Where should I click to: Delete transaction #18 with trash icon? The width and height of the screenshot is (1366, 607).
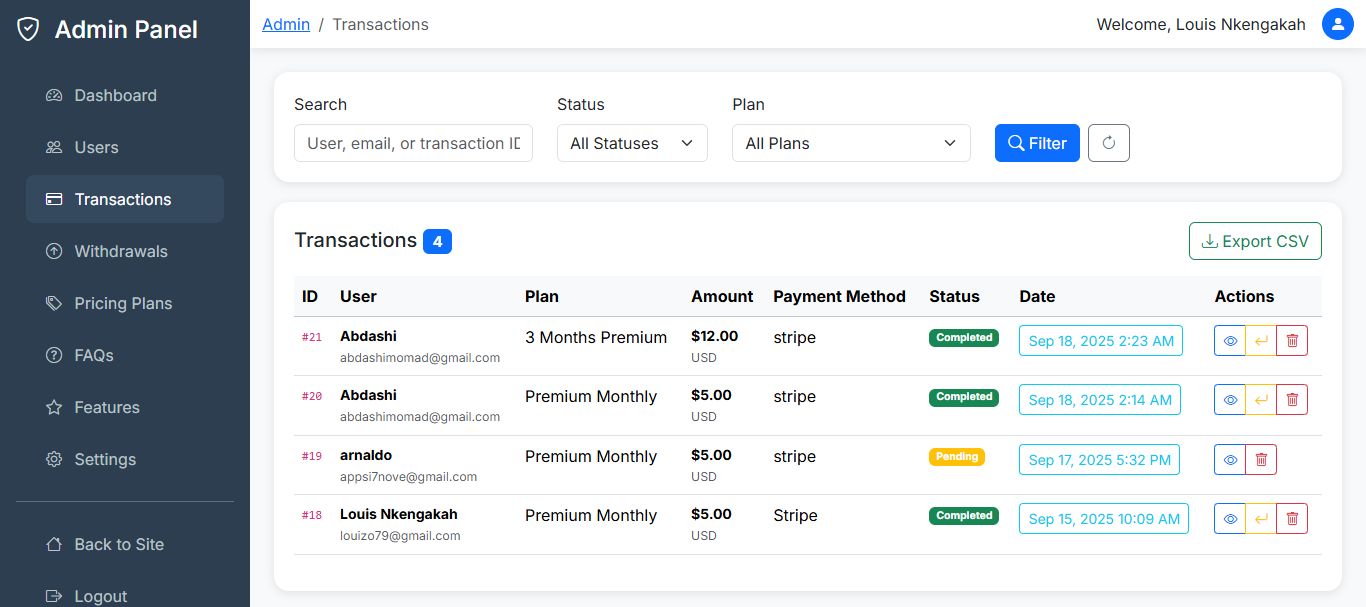pyautogui.click(x=1292, y=519)
